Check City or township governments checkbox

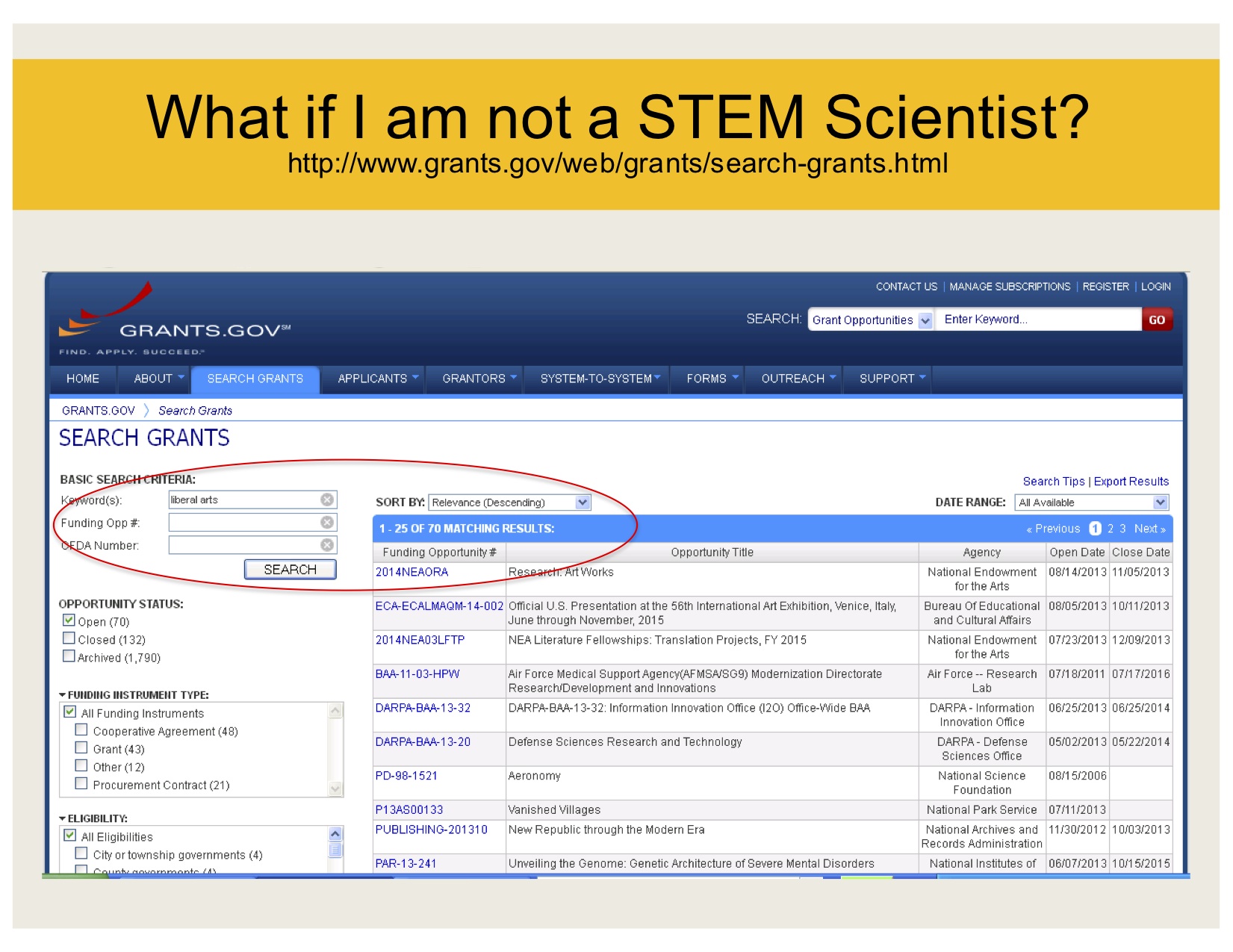pos(81,854)
